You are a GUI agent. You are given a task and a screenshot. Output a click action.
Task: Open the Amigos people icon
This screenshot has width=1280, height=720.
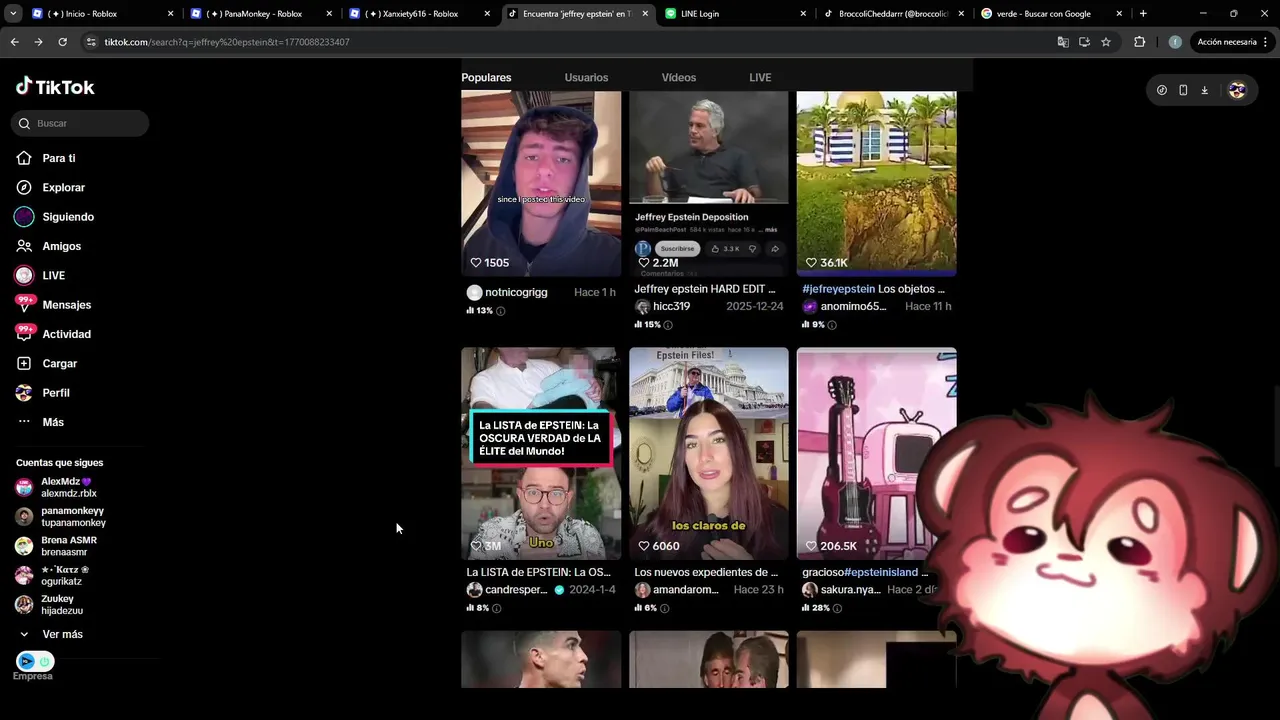pyautogui.click(x=24, y=246)
